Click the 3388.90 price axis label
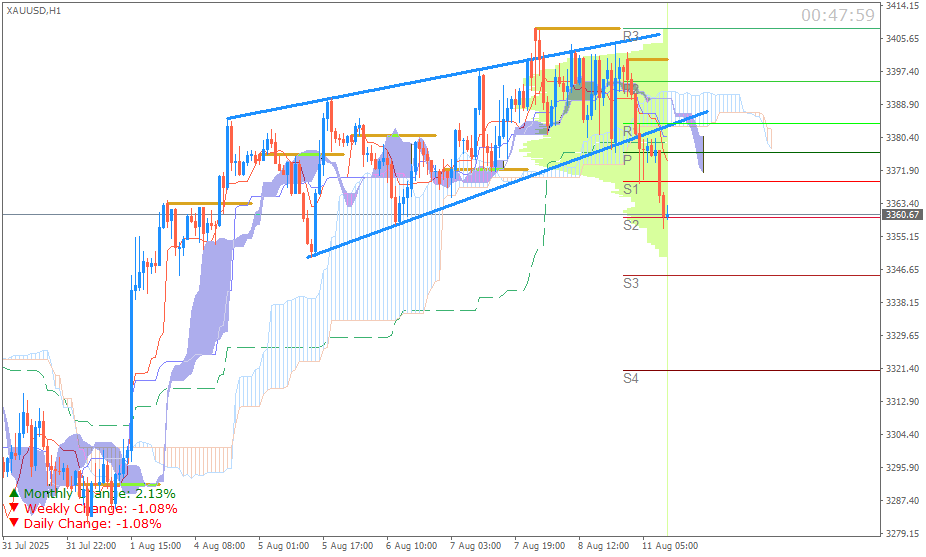 click(902, 105)
